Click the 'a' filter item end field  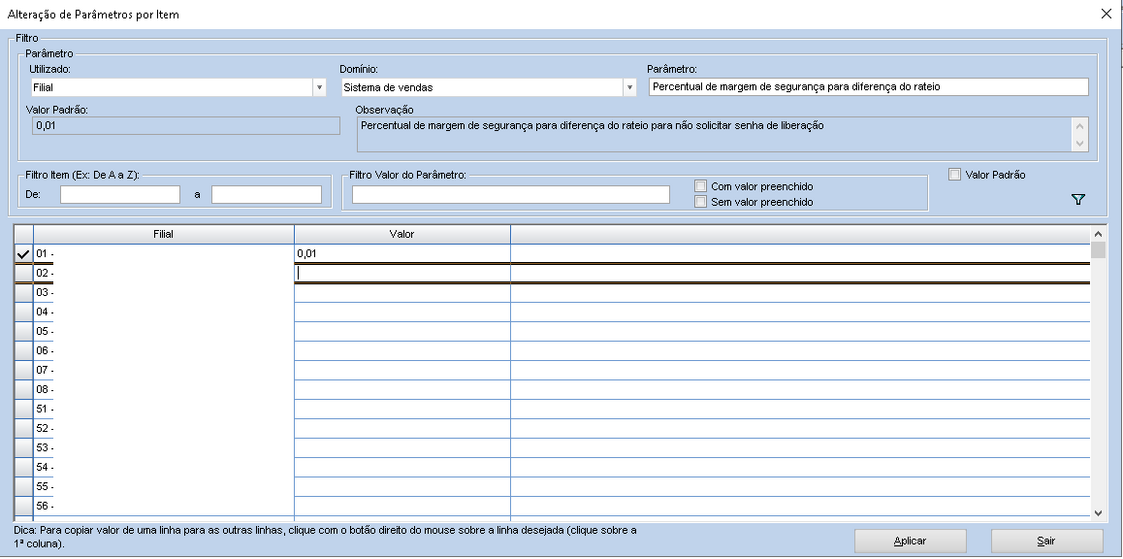266,195
